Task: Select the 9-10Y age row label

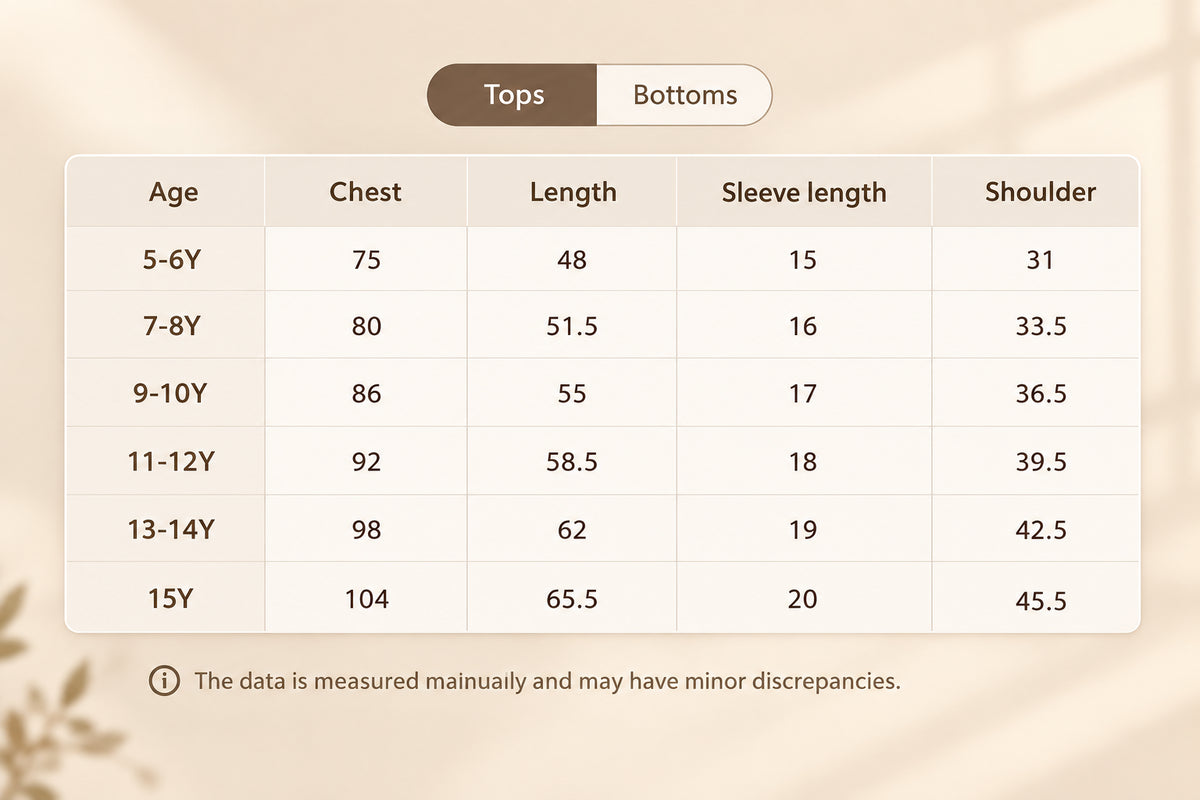Action: tap(170, 393)
